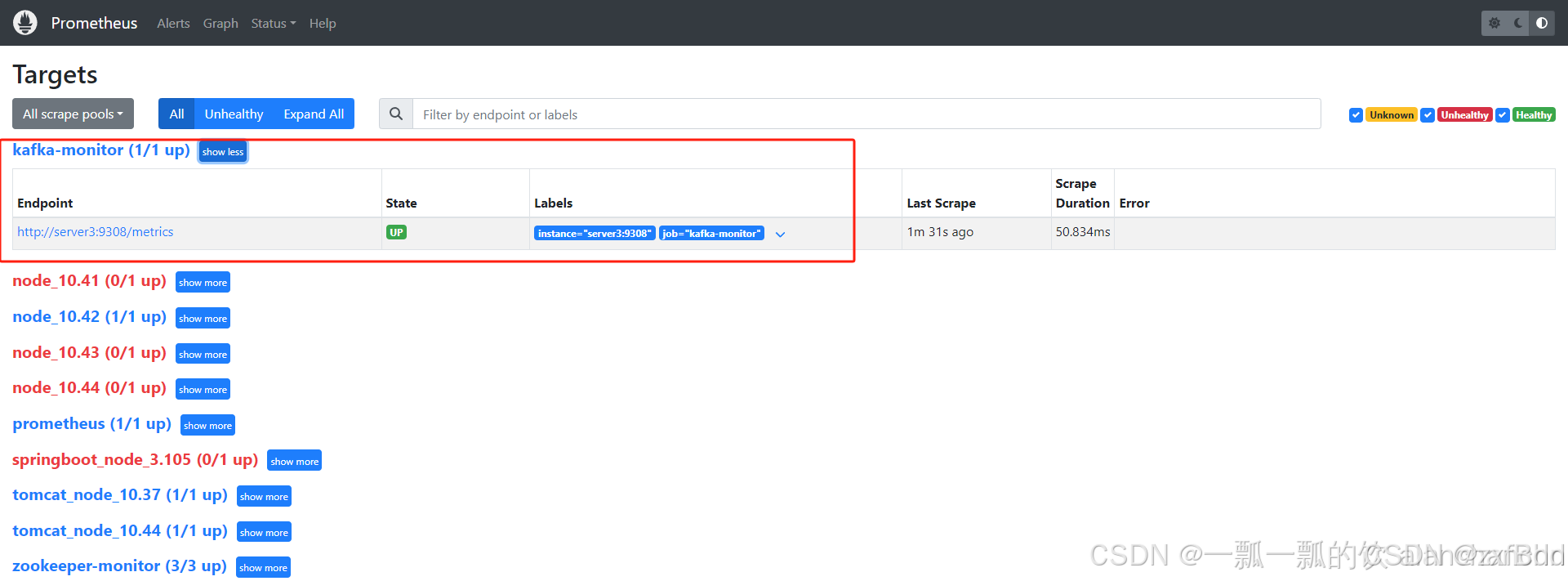
Task: Click the prometheus pool heading
Action: pos(91,424)
